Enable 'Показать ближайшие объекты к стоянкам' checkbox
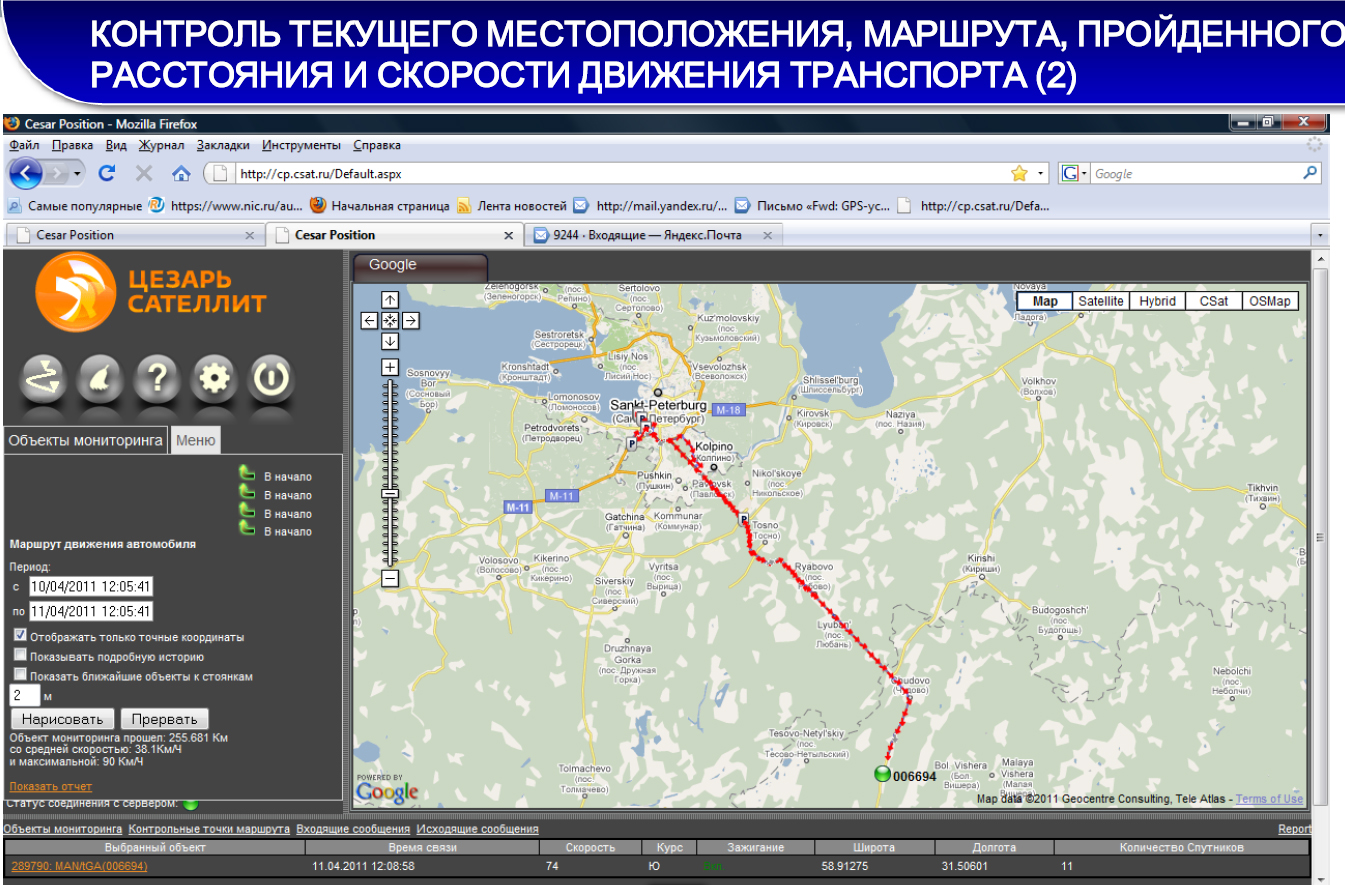This screenshot has width=1345, height=885. (20, 675)
